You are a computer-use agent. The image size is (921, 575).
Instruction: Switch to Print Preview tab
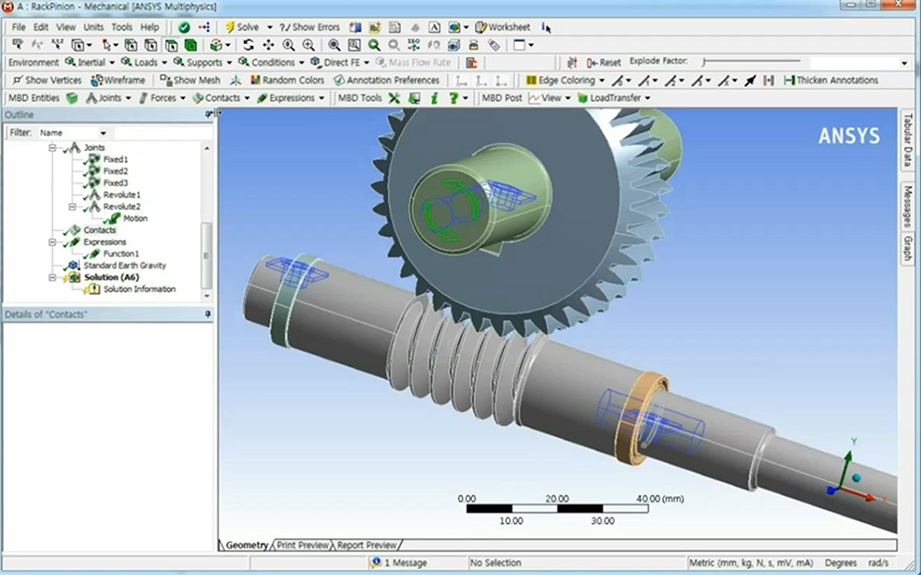[302, 545]
